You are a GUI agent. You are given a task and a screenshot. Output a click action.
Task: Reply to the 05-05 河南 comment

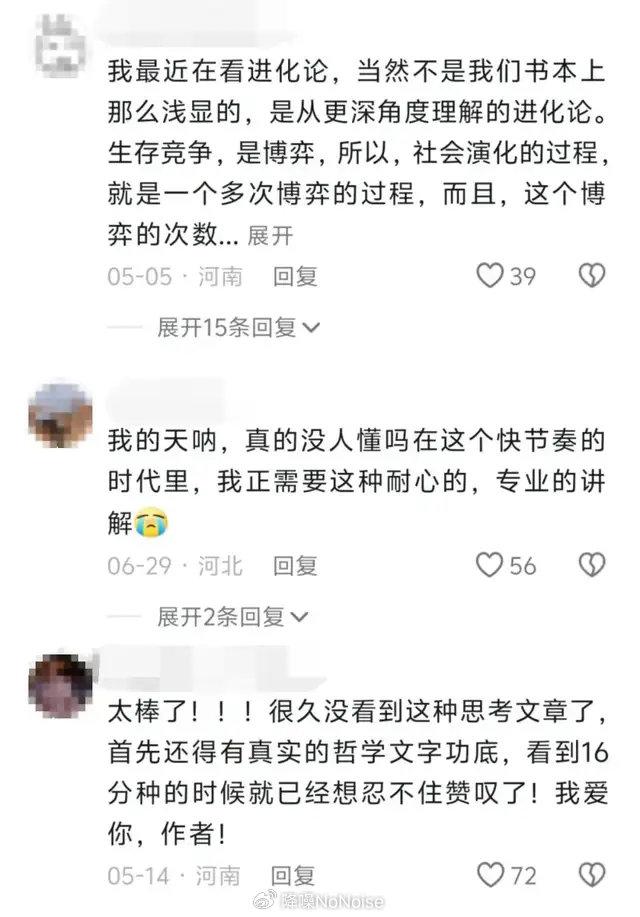pos(295,276)
